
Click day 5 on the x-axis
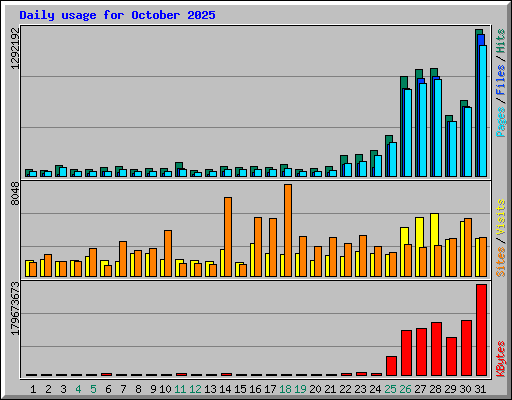coord(93,389)
